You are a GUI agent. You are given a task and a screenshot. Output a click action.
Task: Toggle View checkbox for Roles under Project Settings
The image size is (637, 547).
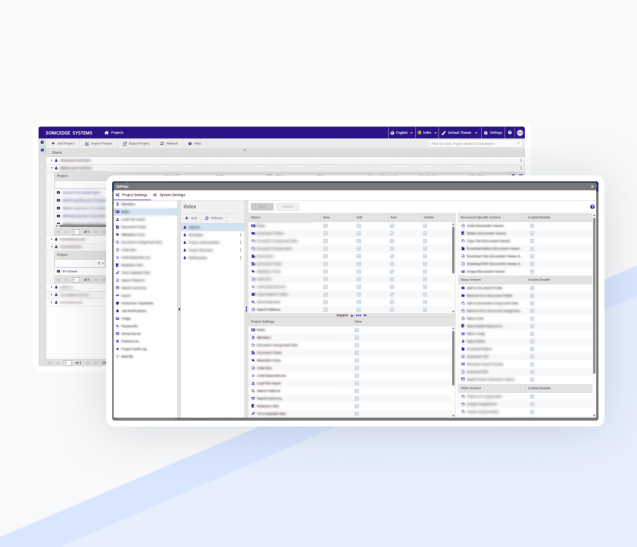(357, 330)
